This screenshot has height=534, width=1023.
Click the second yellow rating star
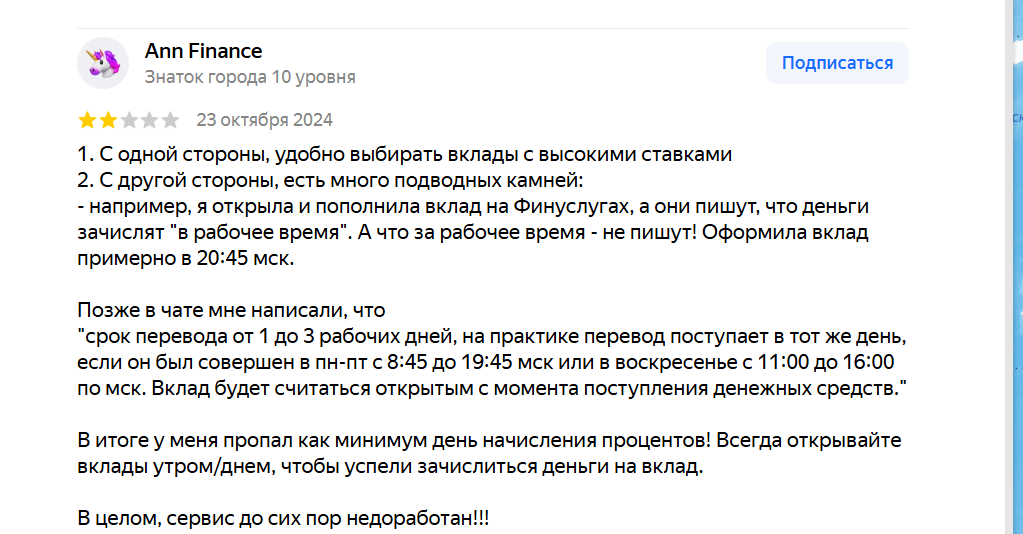pyautogui.click(x=108, y=121)
